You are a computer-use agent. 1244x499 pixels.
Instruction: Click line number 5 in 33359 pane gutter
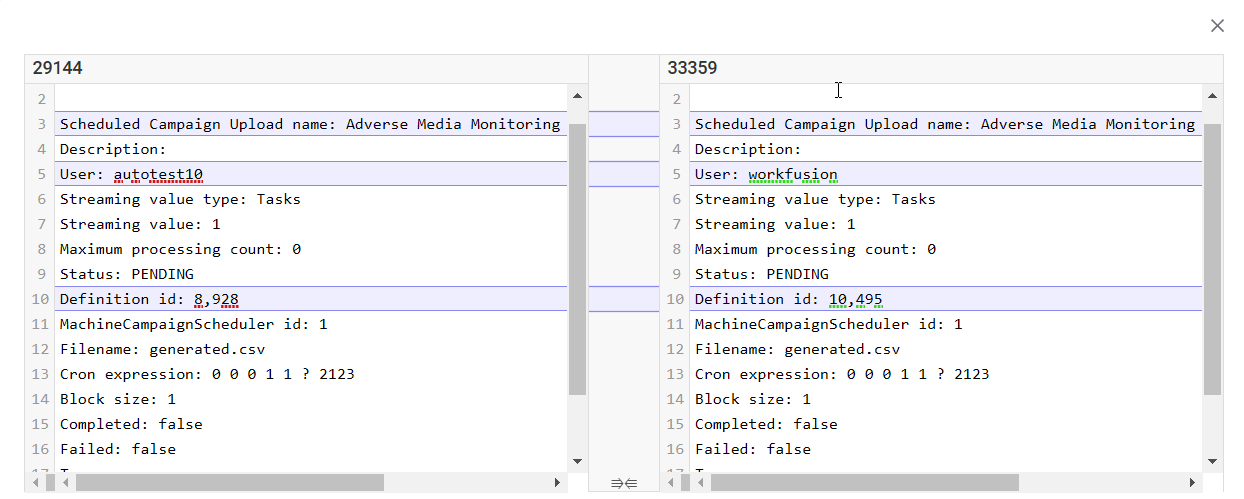[677, 174]
